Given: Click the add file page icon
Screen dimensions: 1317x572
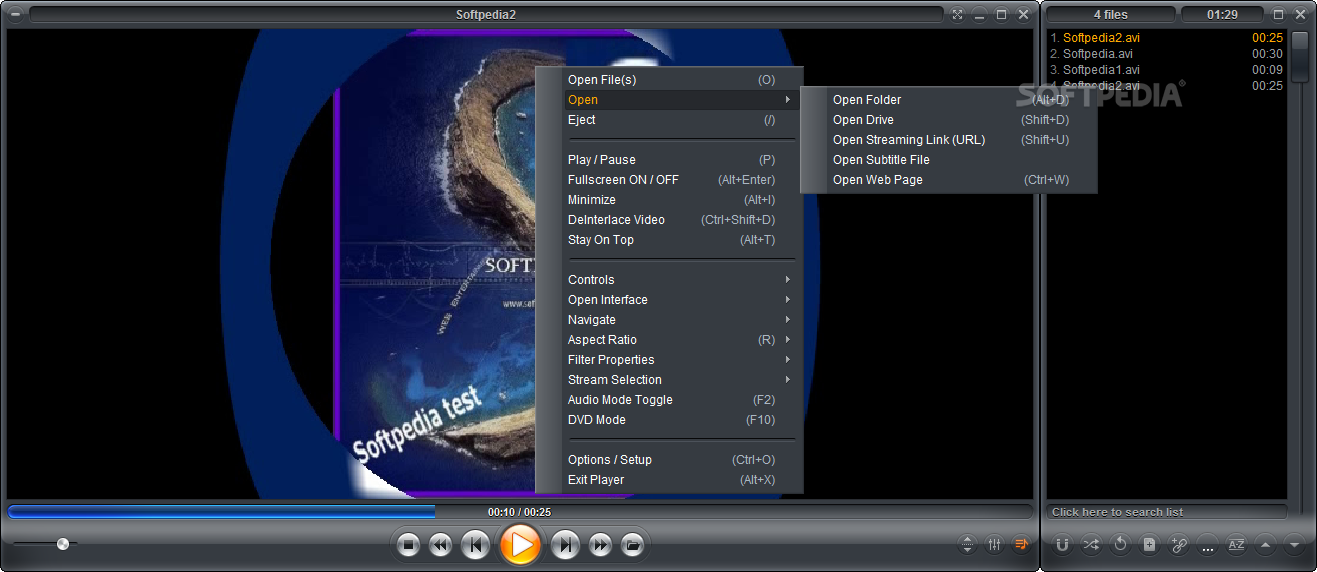Looking at the screenshot, I should 1149,545.
